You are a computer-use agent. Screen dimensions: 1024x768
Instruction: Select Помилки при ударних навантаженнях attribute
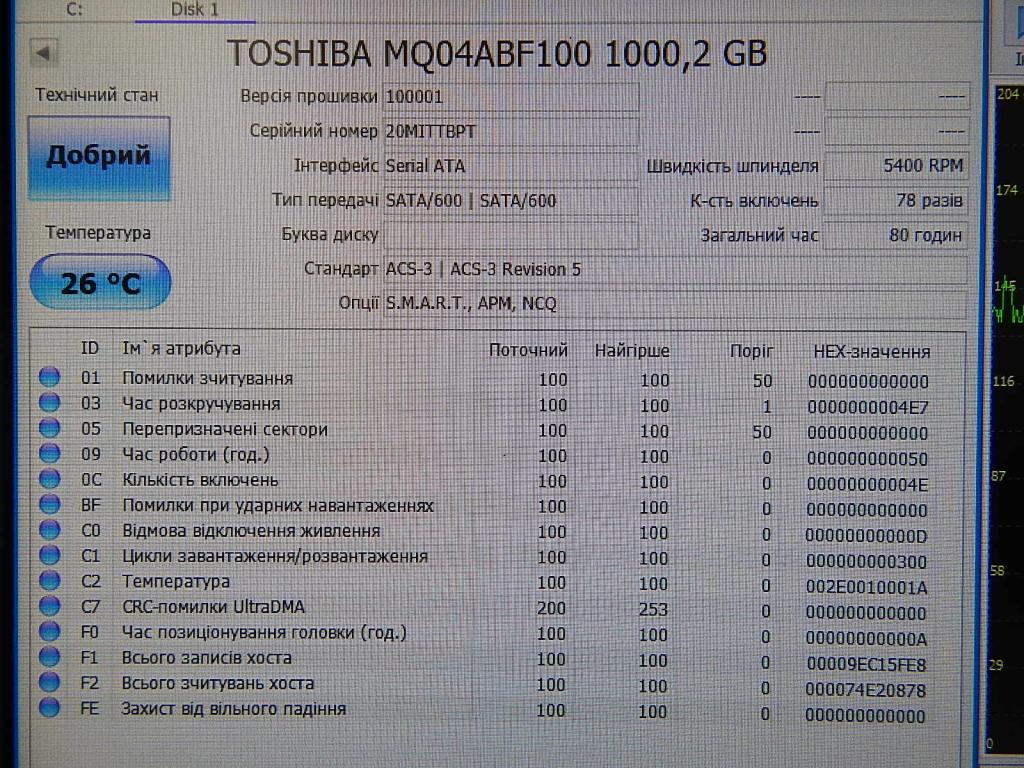coord(278,505)
